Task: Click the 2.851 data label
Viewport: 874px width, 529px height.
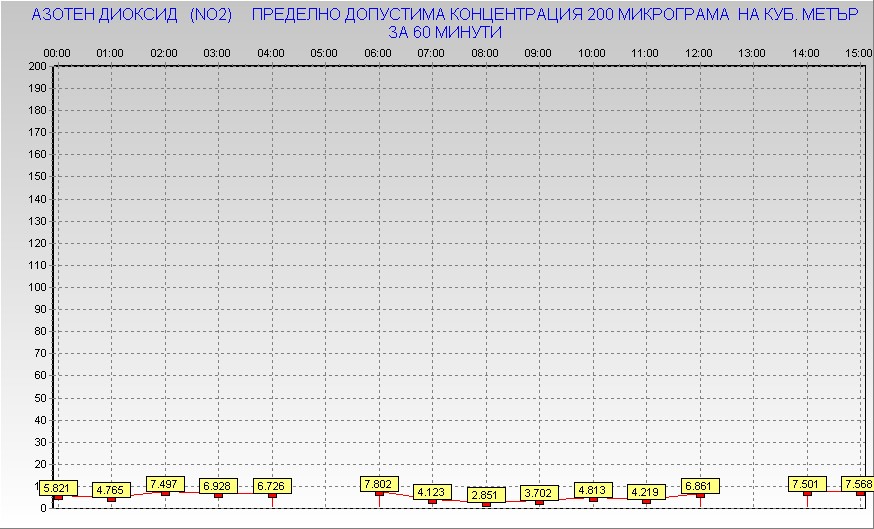Action: [486, 495]
